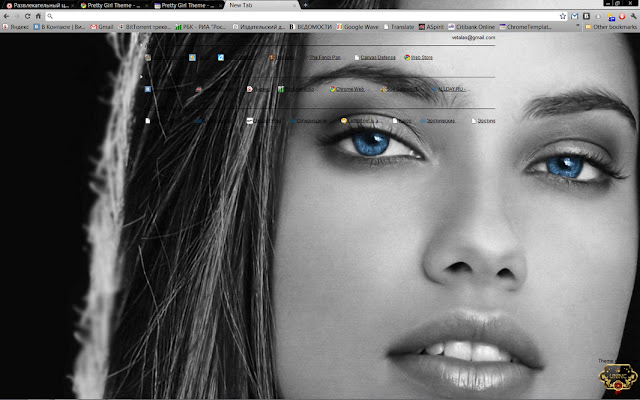
Task: Click the gold theme attribution badge
Action: coord(618,377)
